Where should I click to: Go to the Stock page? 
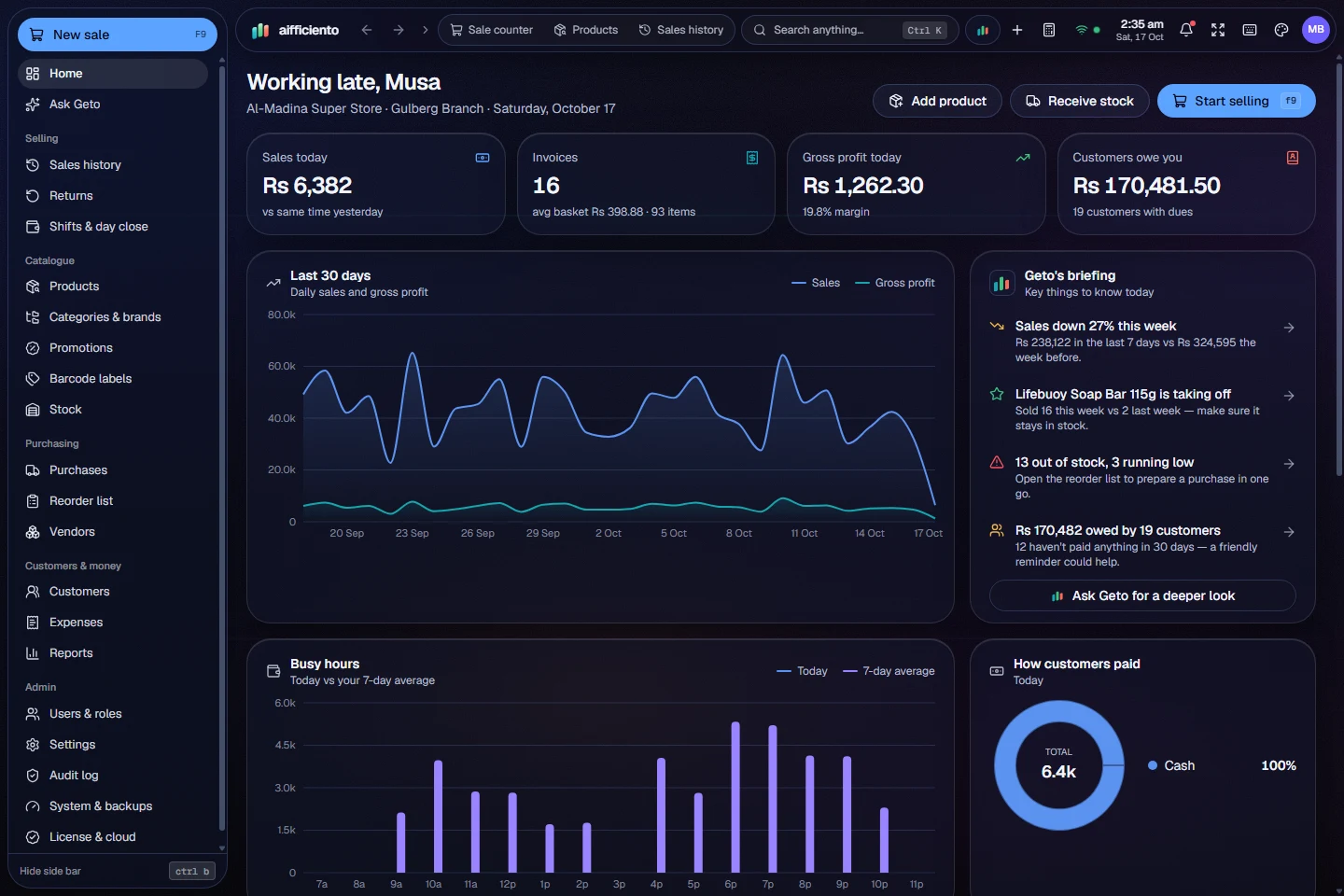(112, 409)
